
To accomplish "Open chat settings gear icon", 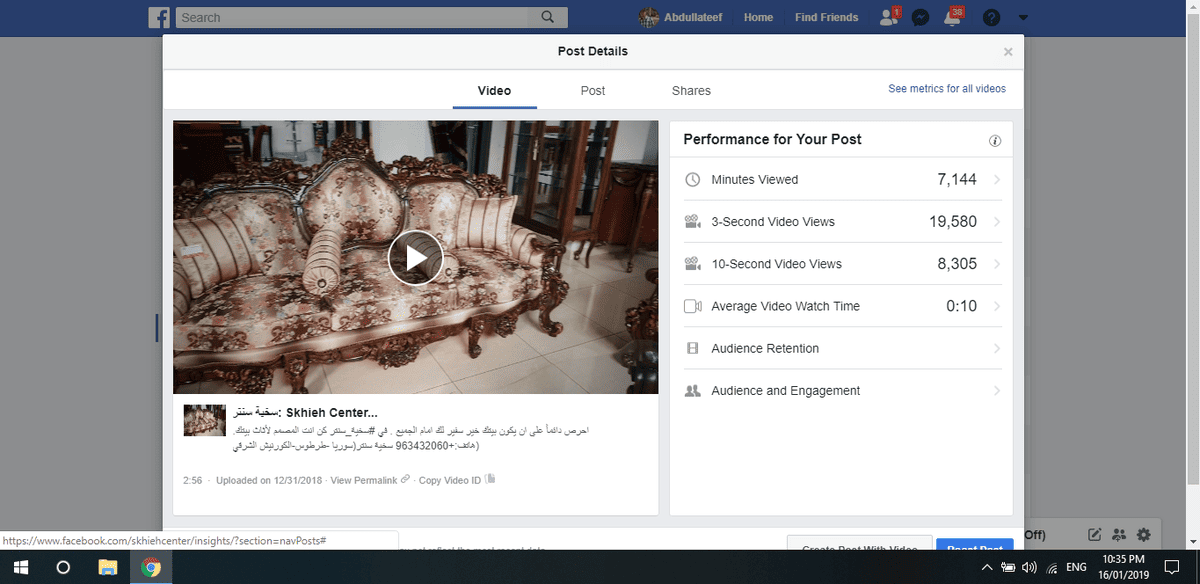I will click(1143, 535).
